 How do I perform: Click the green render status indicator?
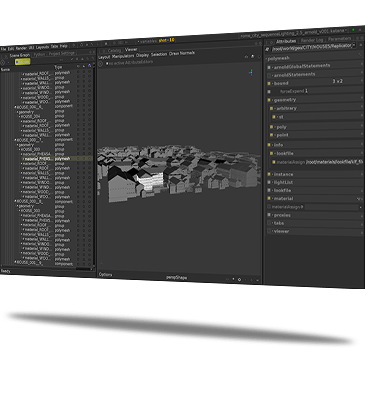(x=353, y=30)
